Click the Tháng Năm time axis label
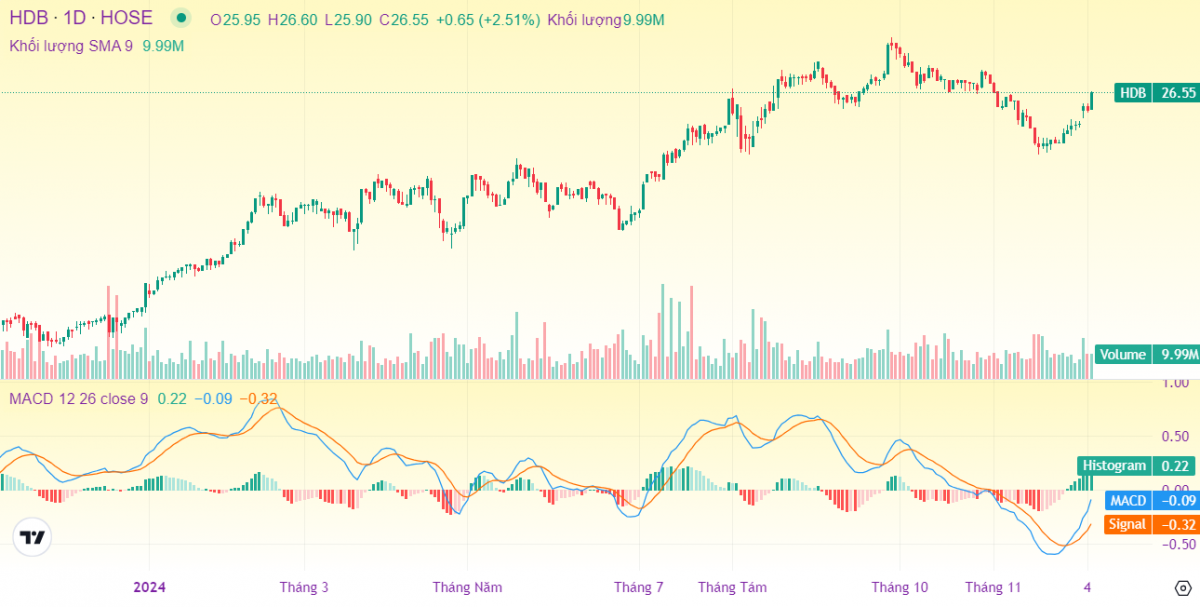This screenshot has width=1200, height=607. point(467,587)
